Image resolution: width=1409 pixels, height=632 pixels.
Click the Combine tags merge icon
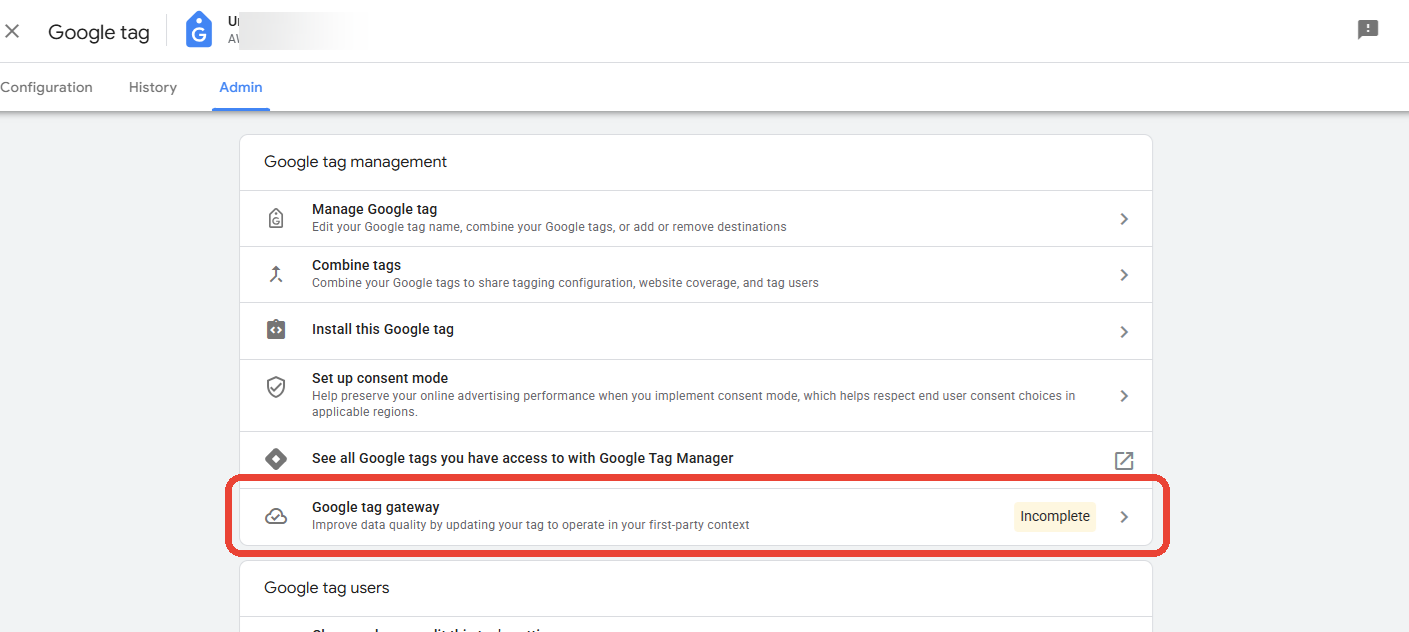[276, 274]
